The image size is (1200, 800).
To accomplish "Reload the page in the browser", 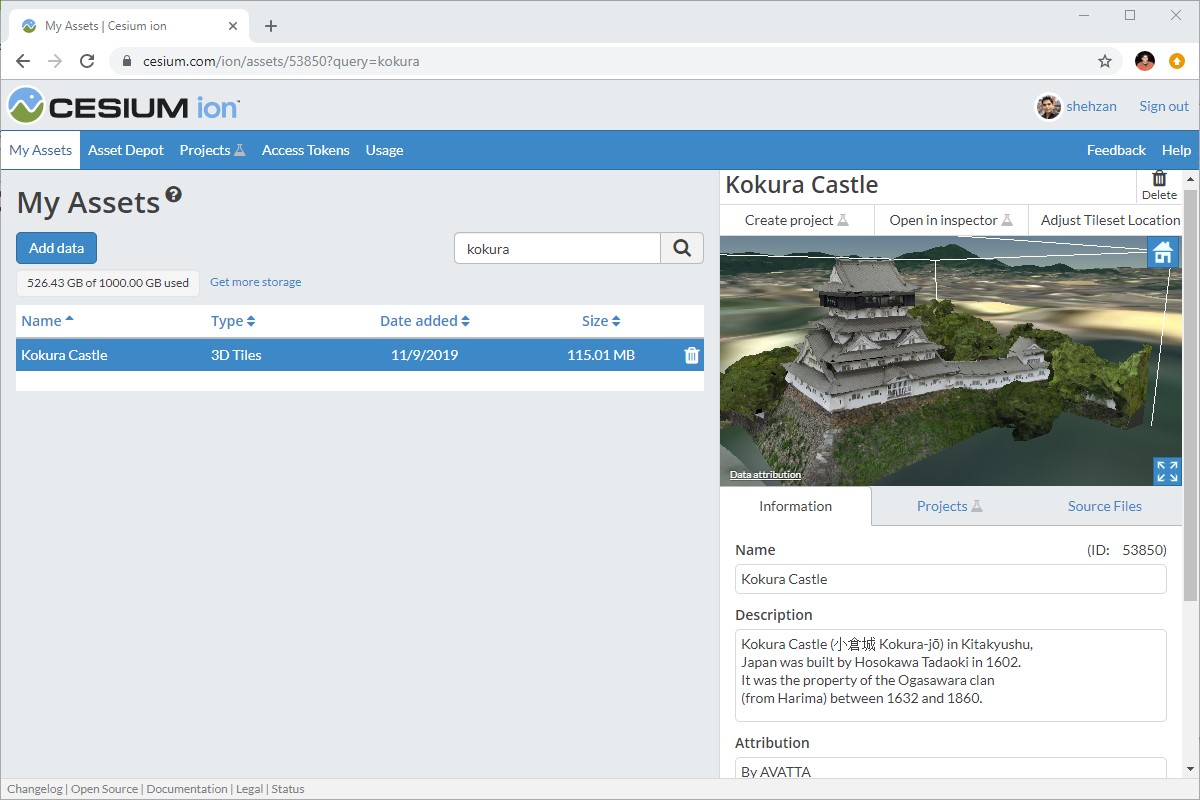I will click(x=87, y=61).
